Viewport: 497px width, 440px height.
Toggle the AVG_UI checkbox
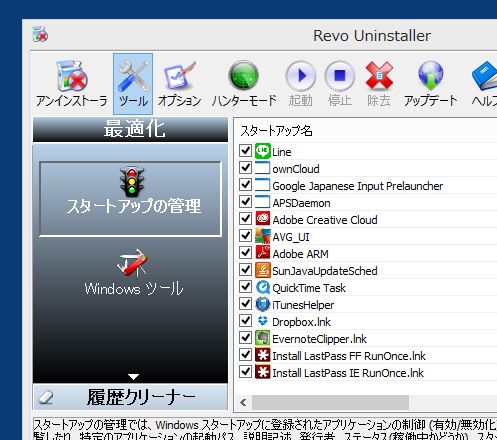[x=245, y=236]
